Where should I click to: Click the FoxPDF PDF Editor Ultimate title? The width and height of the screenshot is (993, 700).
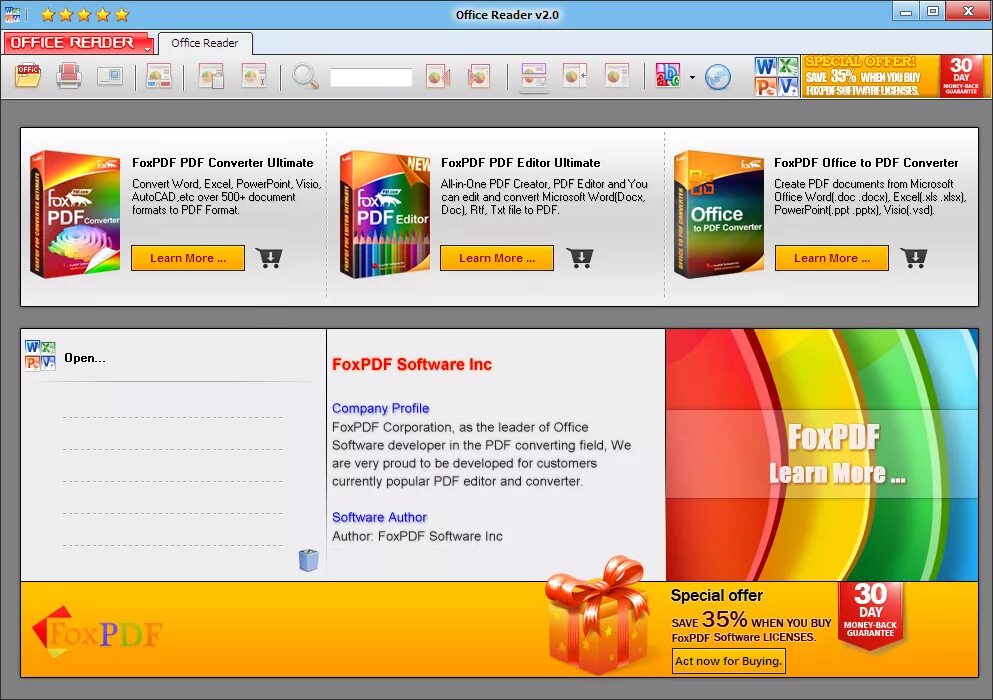point(521,163)
